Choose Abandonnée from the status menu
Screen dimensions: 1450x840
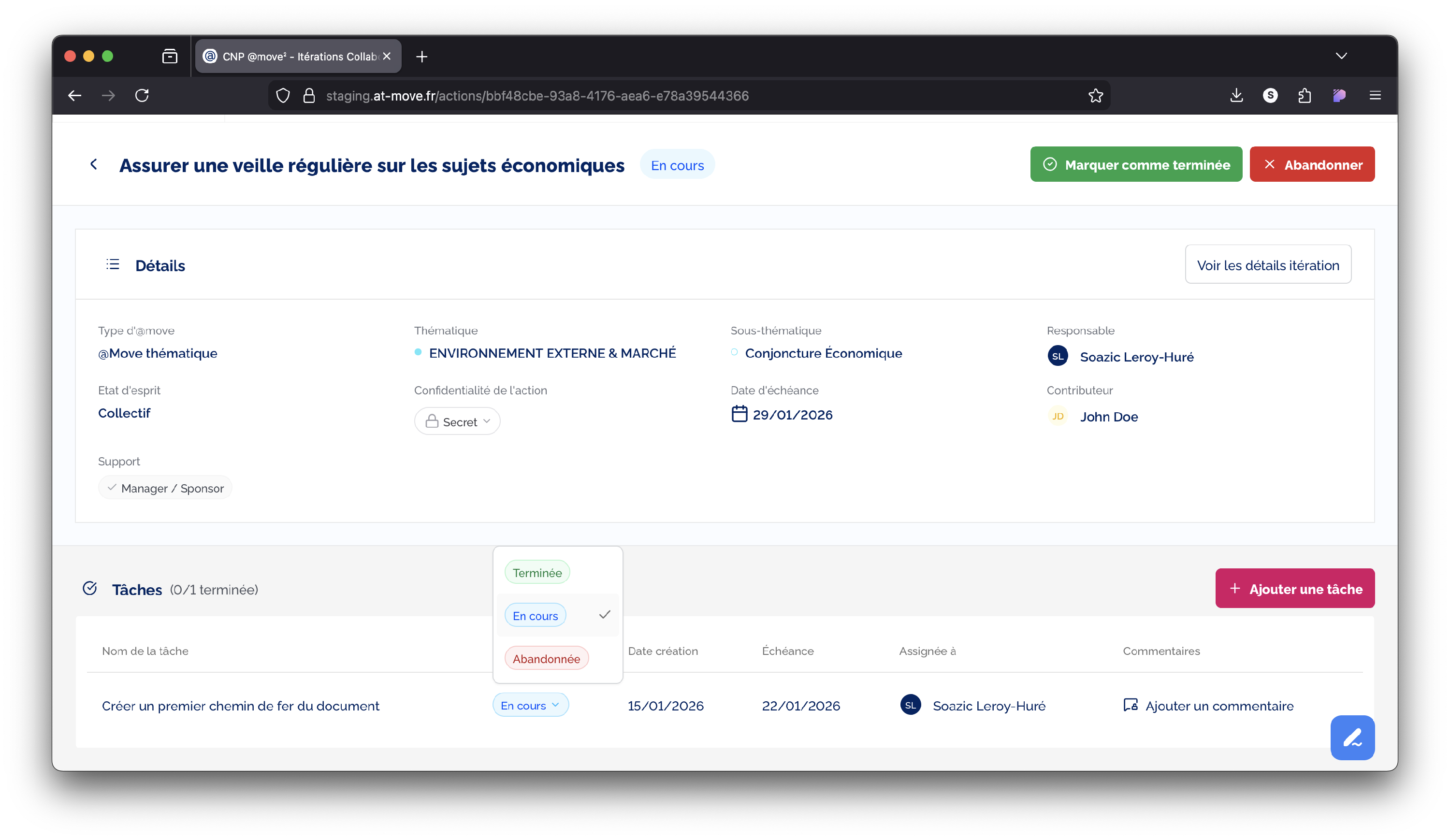[546, 658]
